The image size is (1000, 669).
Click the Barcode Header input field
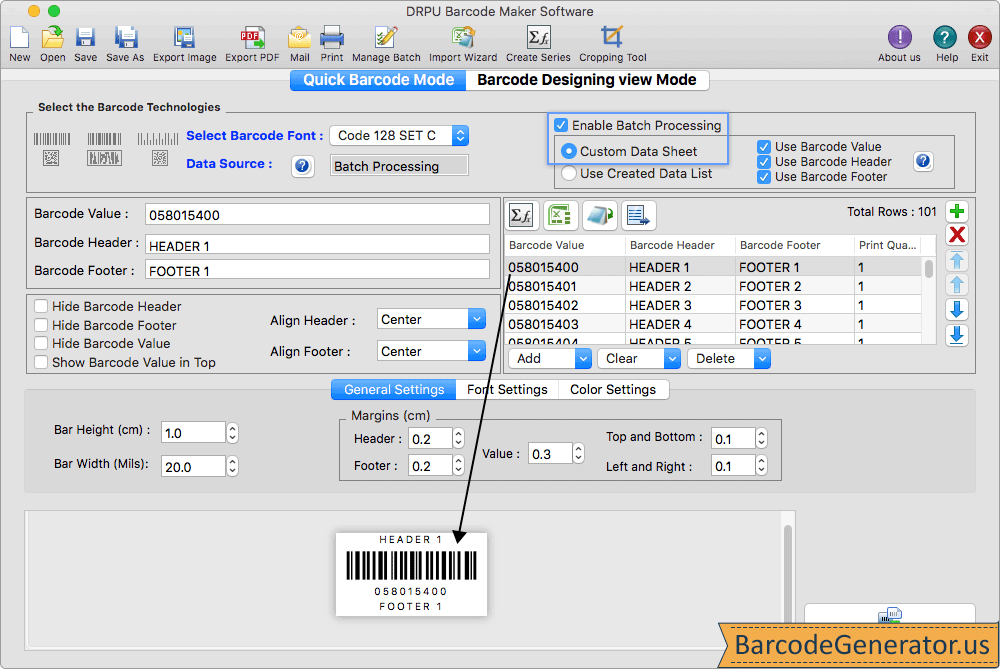tap(317, 246)
